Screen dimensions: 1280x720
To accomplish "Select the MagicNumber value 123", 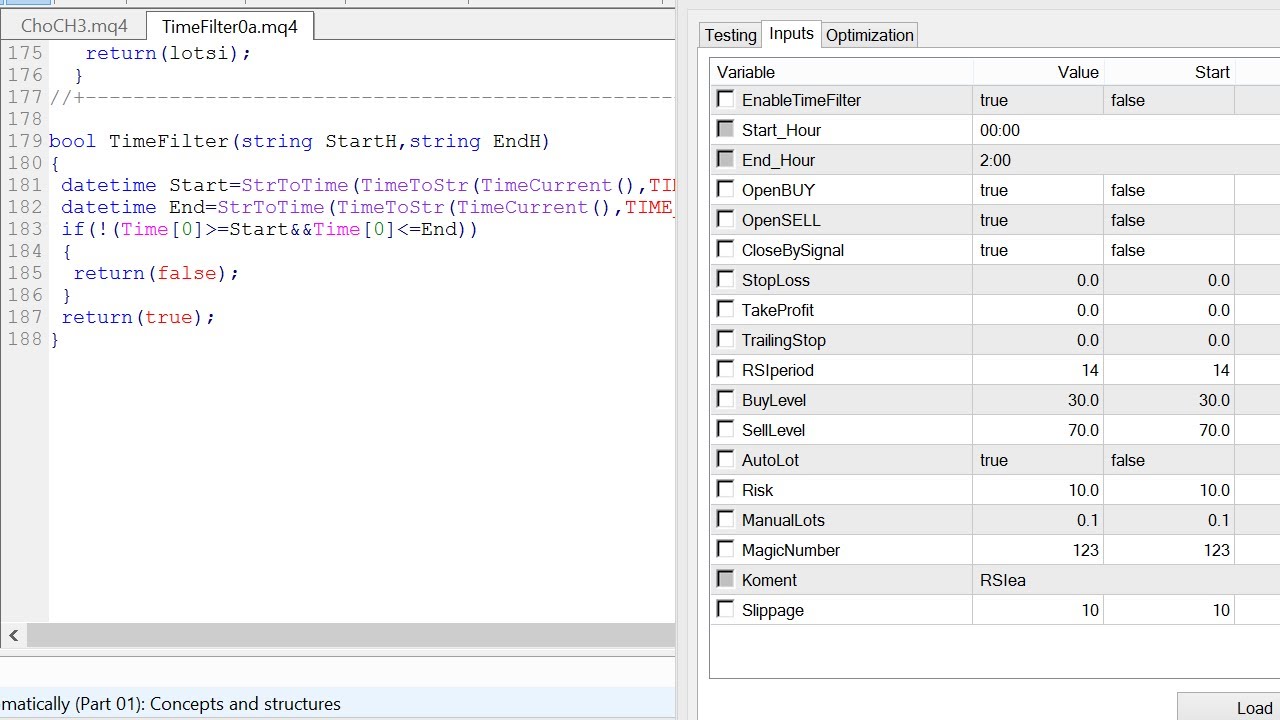I will [x=1038, y=550].
